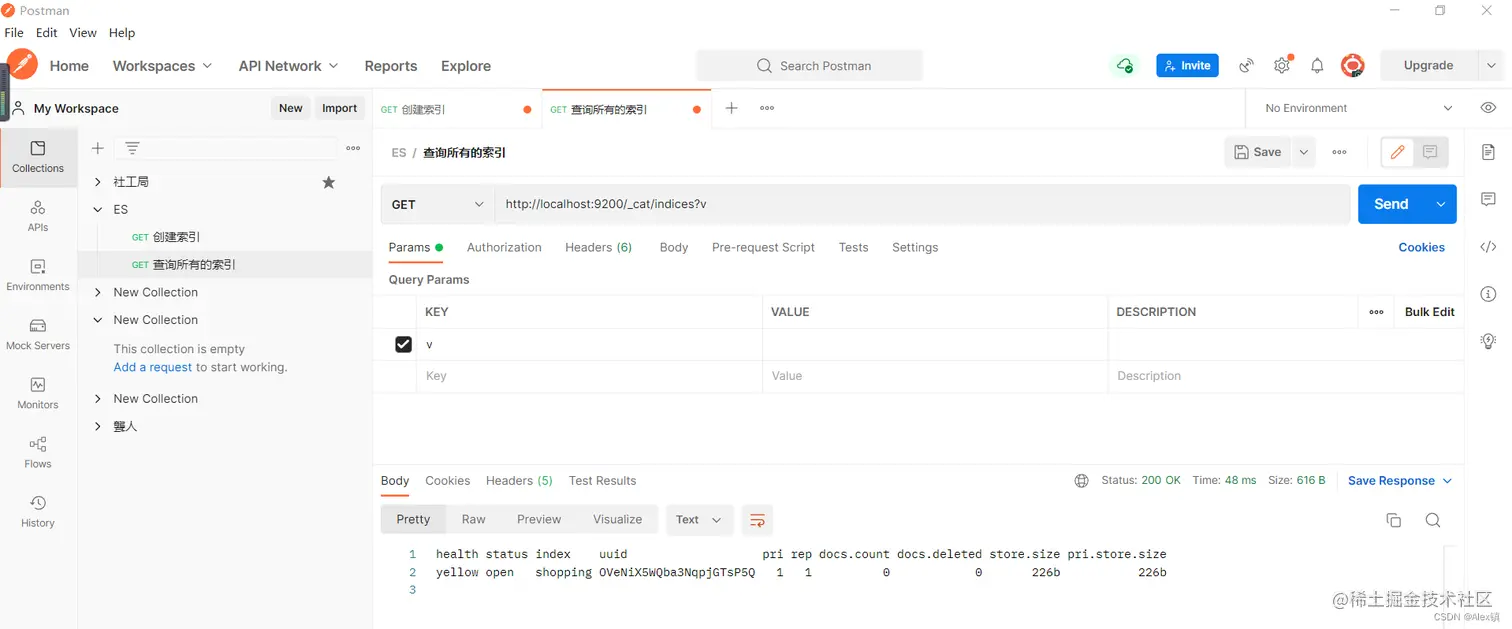Image resolution: width=1512 pixels, height=629 pixels.
Task: Switch to the pencil build mode
Action: (1398, 152)
